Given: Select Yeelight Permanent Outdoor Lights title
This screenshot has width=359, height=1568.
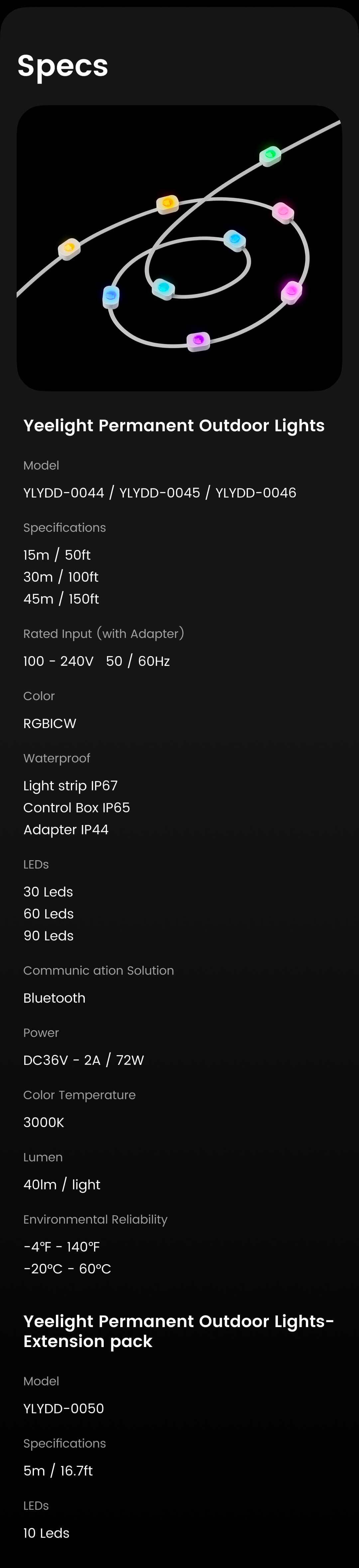Looking at the screenshot, I should point(174,426).
